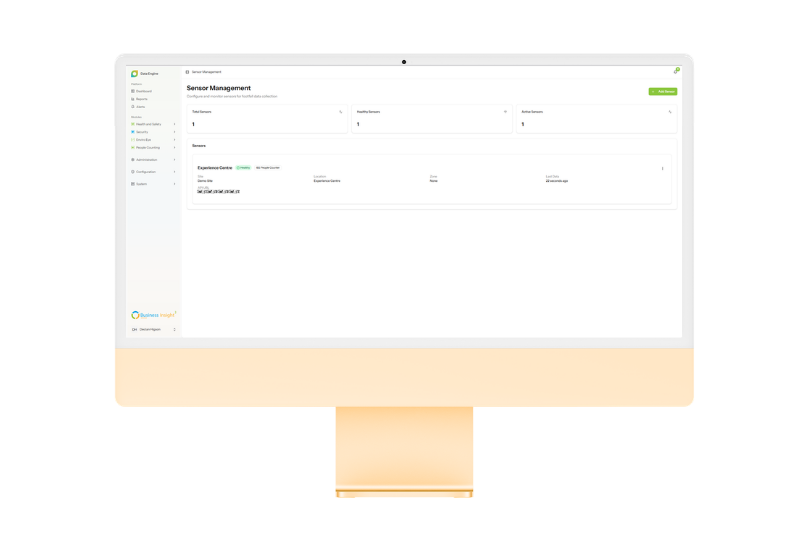
Task: Open the user account menu arrows
Action: coord(174,329)
